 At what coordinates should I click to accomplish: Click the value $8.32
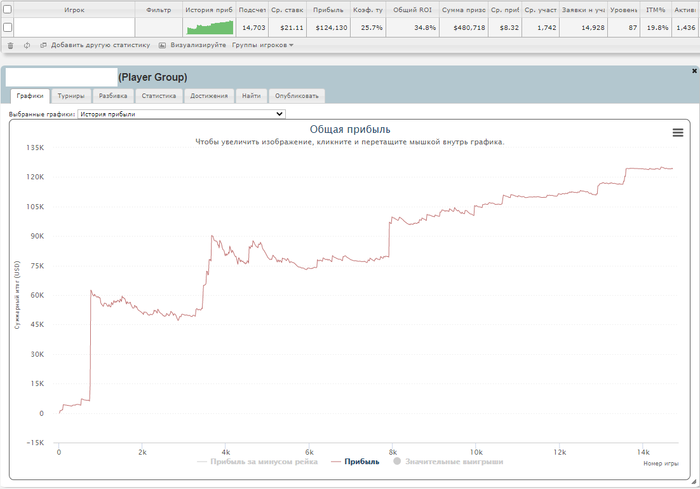[x=509, y=28]
